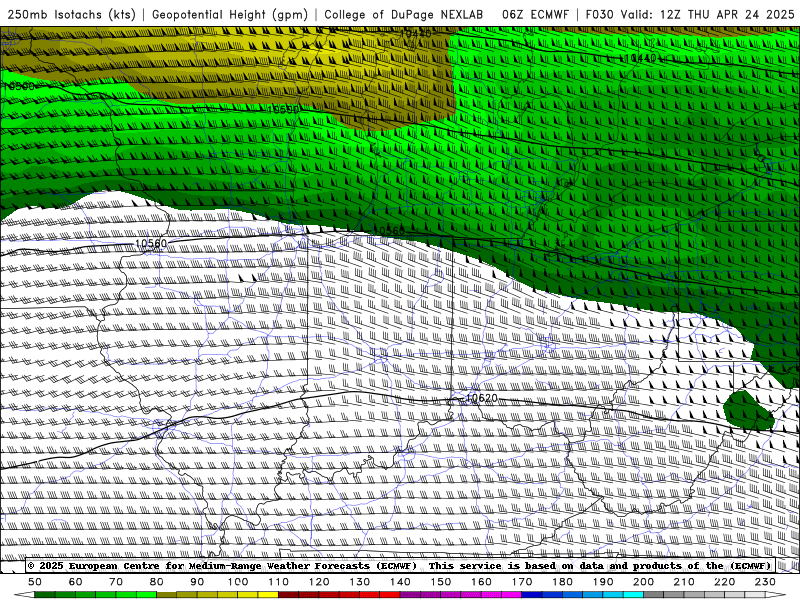Click the 10560 label on the white area
Screen dimensions: 800x600
point(151,243)
